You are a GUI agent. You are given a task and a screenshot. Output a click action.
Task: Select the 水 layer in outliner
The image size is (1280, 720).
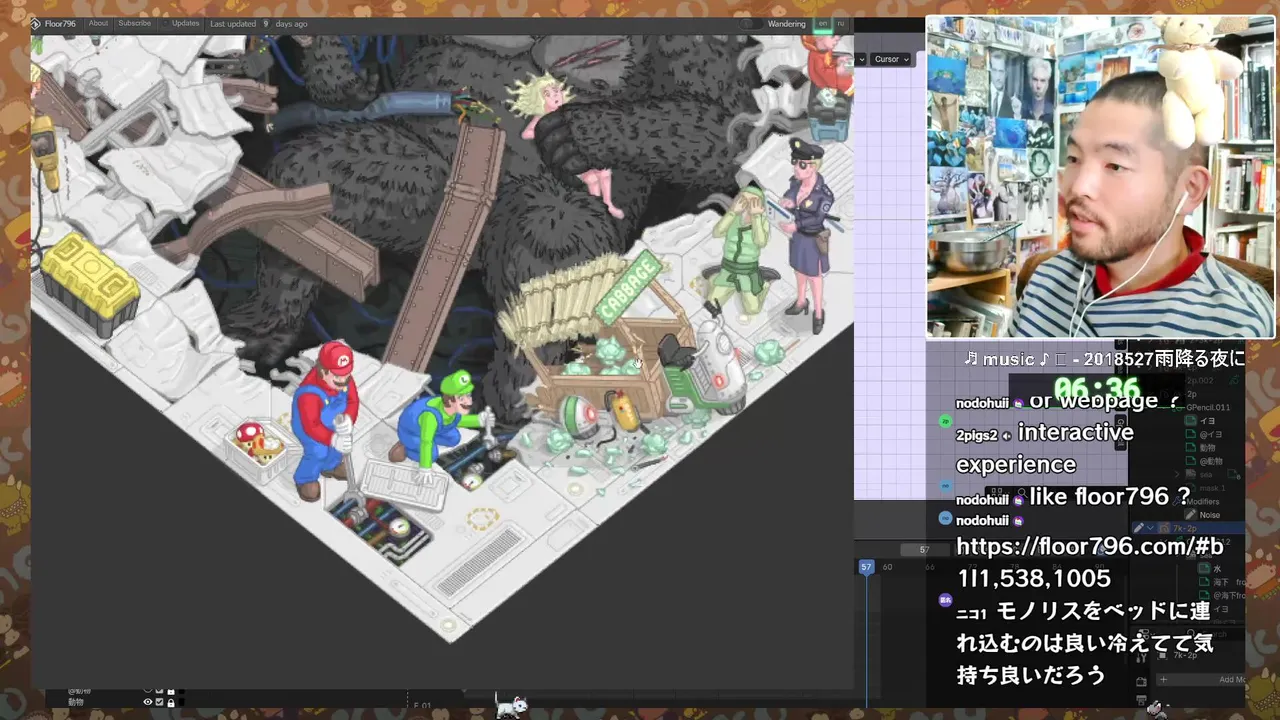point(1217,568)
